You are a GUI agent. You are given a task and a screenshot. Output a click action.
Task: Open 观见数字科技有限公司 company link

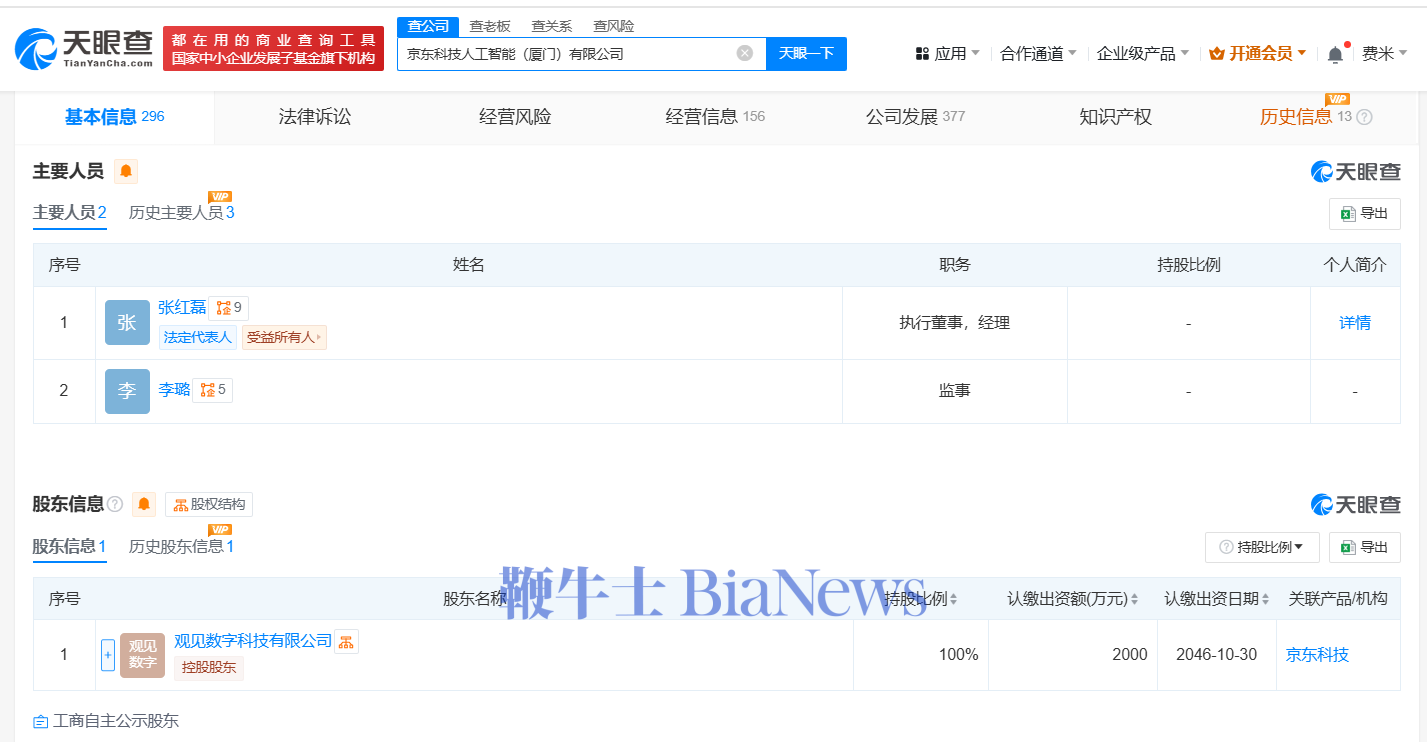(253, 641)
